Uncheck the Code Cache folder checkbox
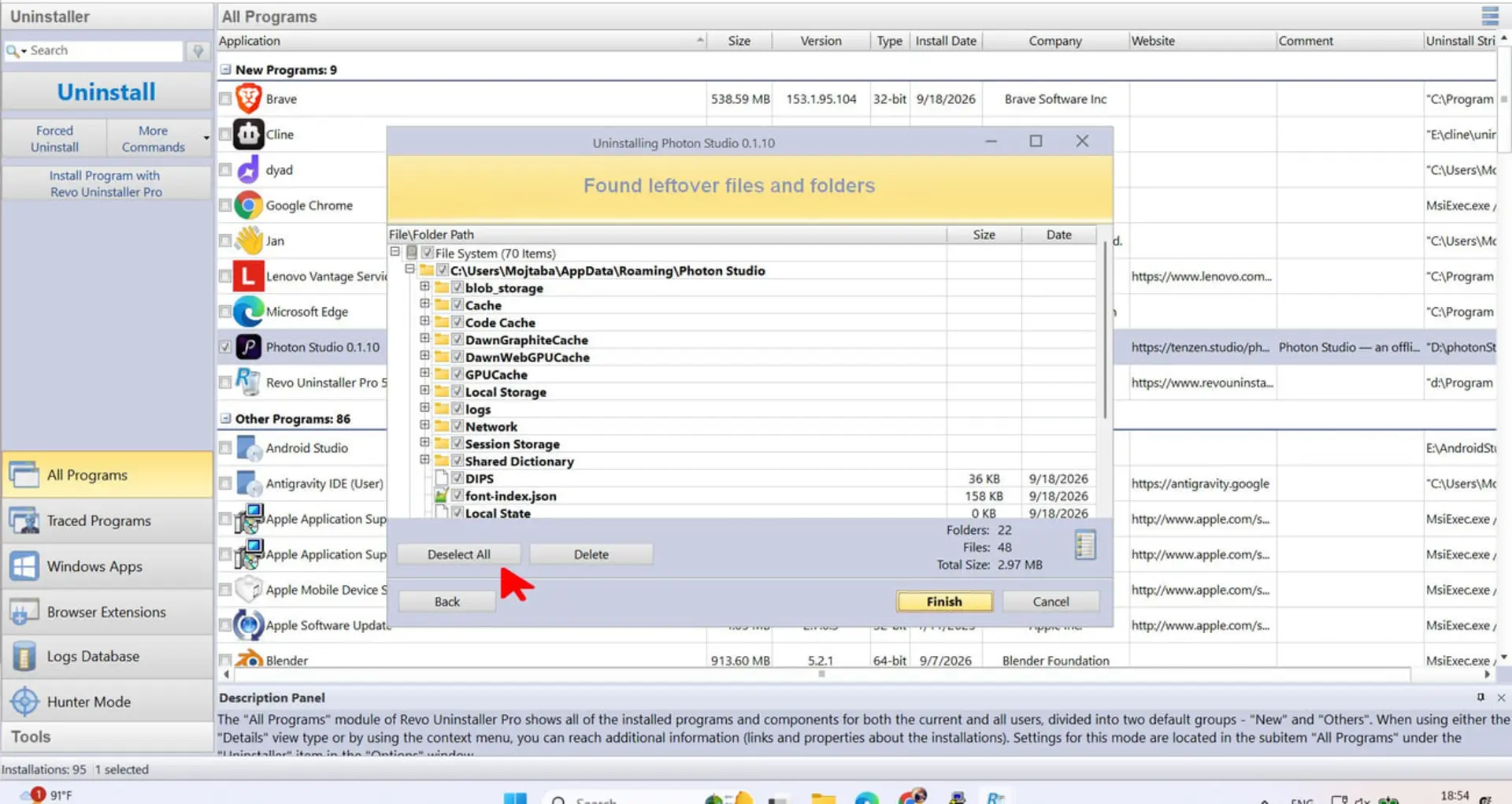 457,322
